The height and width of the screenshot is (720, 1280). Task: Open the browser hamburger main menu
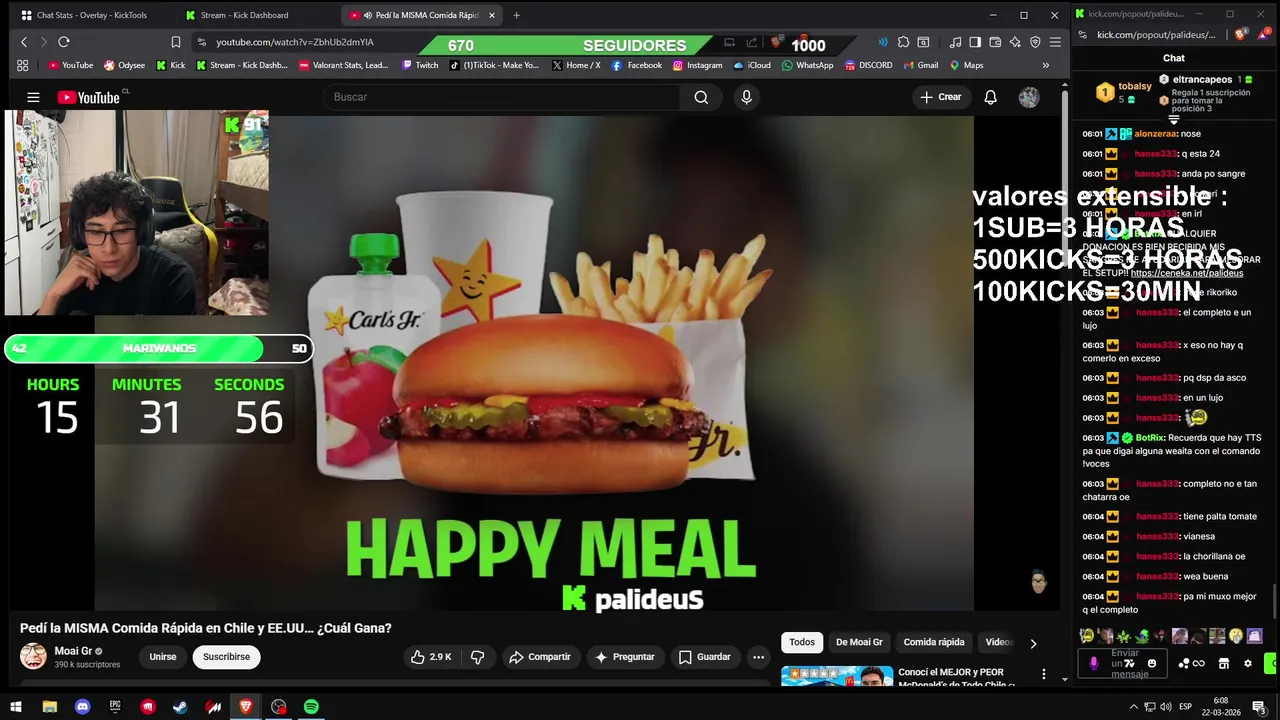[1055, 42]
